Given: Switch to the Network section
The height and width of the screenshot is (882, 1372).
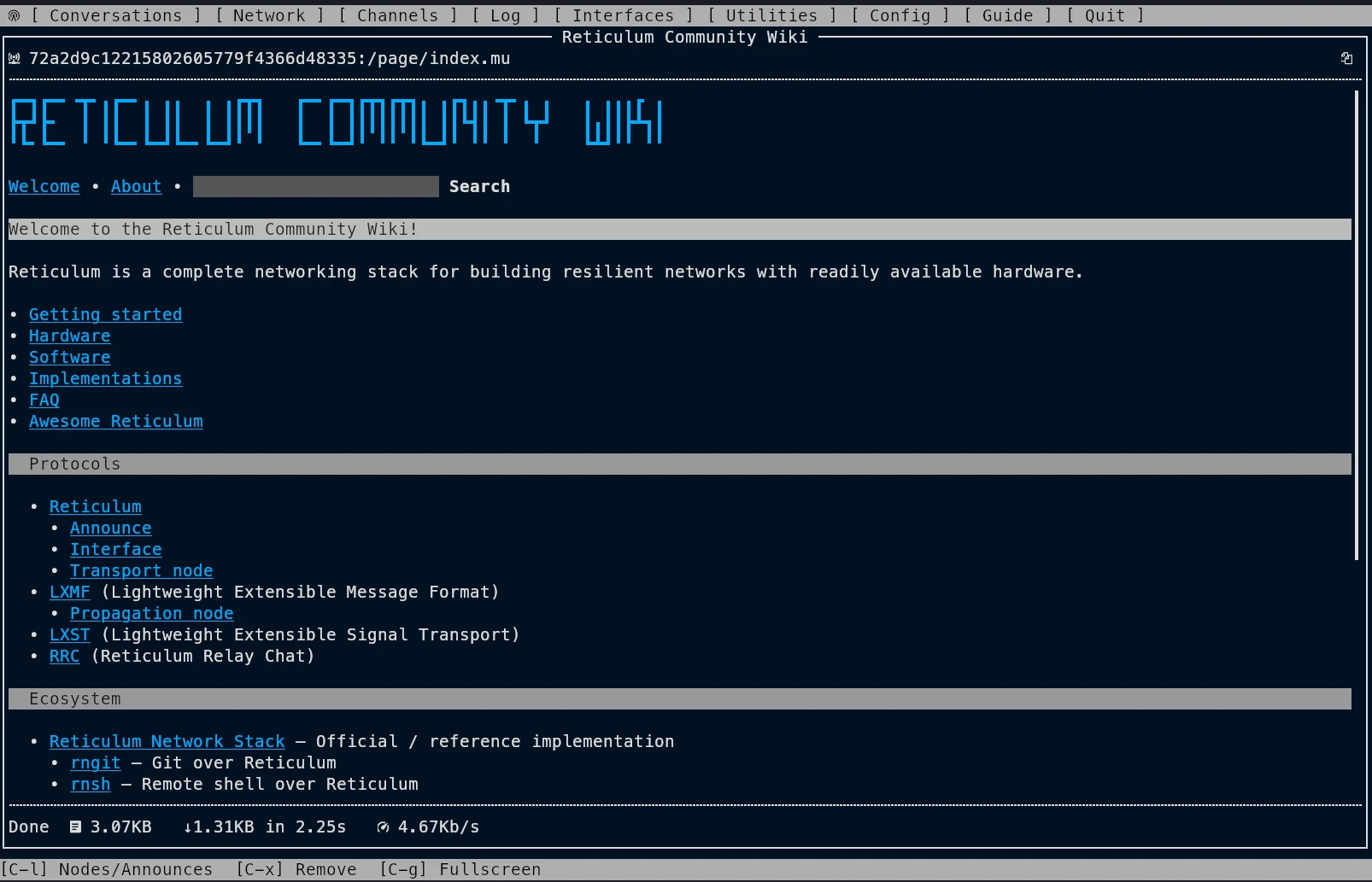Looking at the screenshot, I should click(269, 15).
